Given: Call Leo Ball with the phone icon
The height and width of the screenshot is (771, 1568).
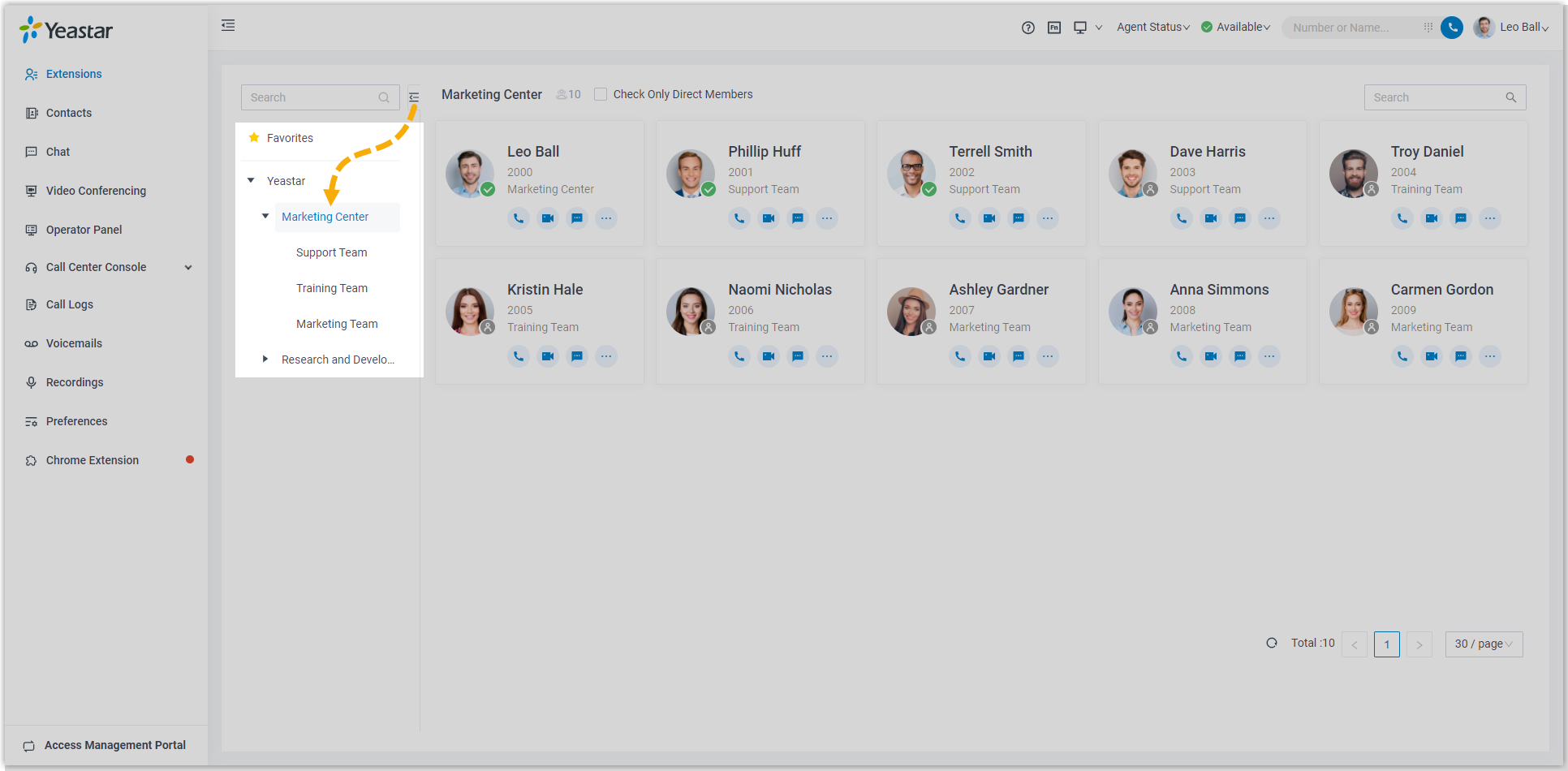Looking at the screenshot, I should click(x=519, y=218).
